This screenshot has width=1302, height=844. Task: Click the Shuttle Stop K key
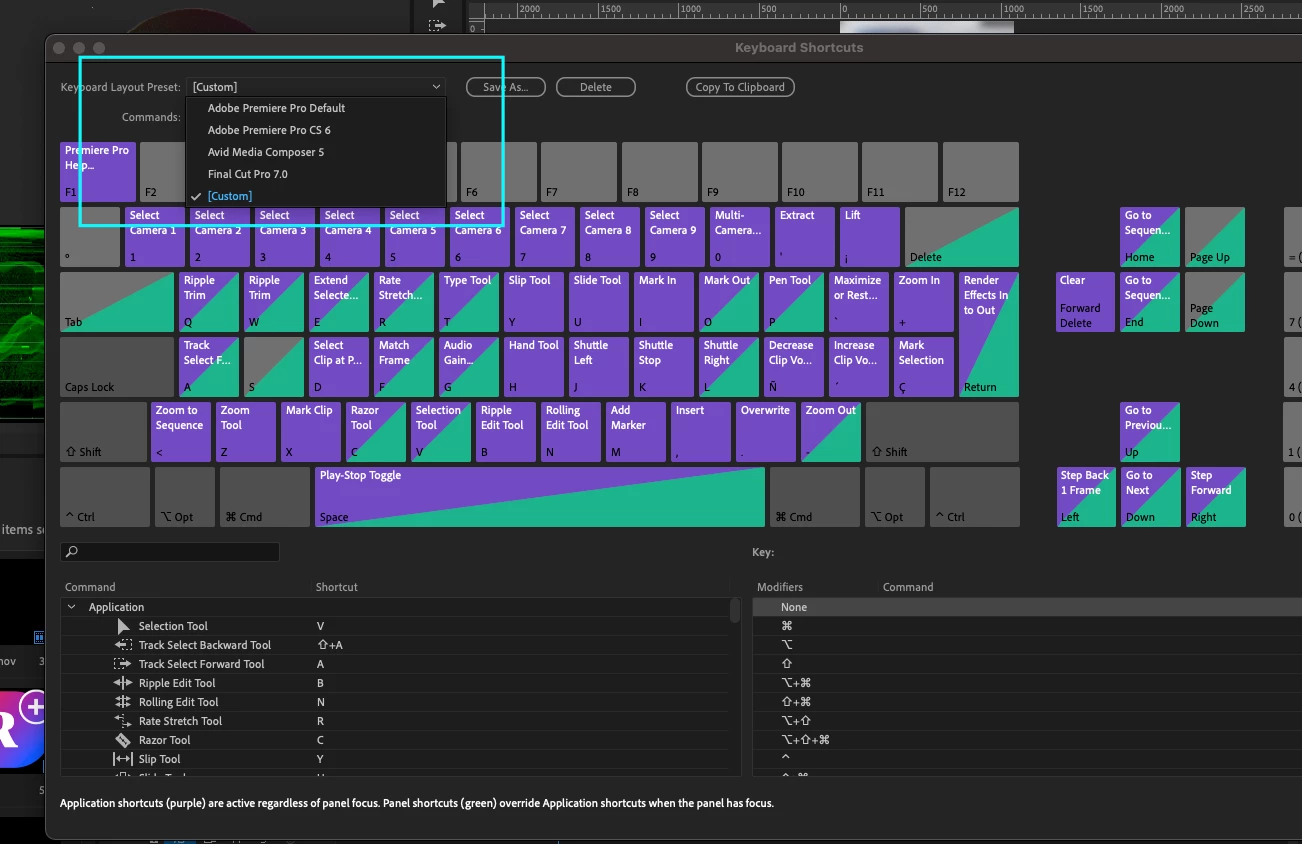pyautogui.click(x=664, y=367)
